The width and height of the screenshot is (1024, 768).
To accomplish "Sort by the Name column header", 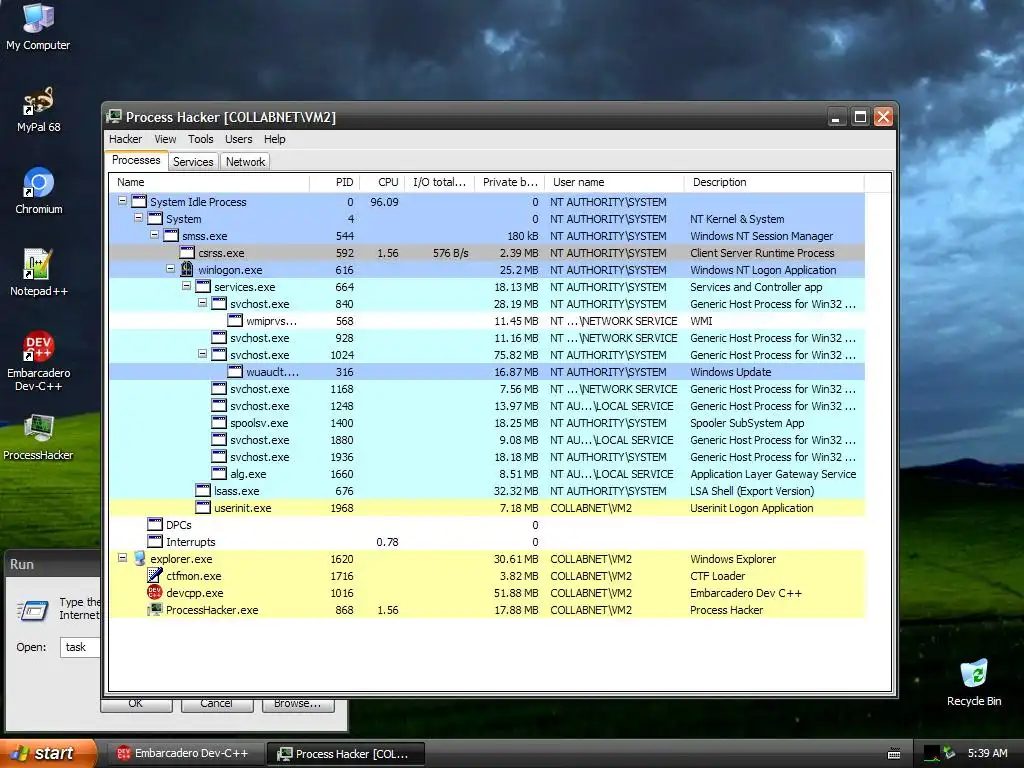I will tap(209, 182).
